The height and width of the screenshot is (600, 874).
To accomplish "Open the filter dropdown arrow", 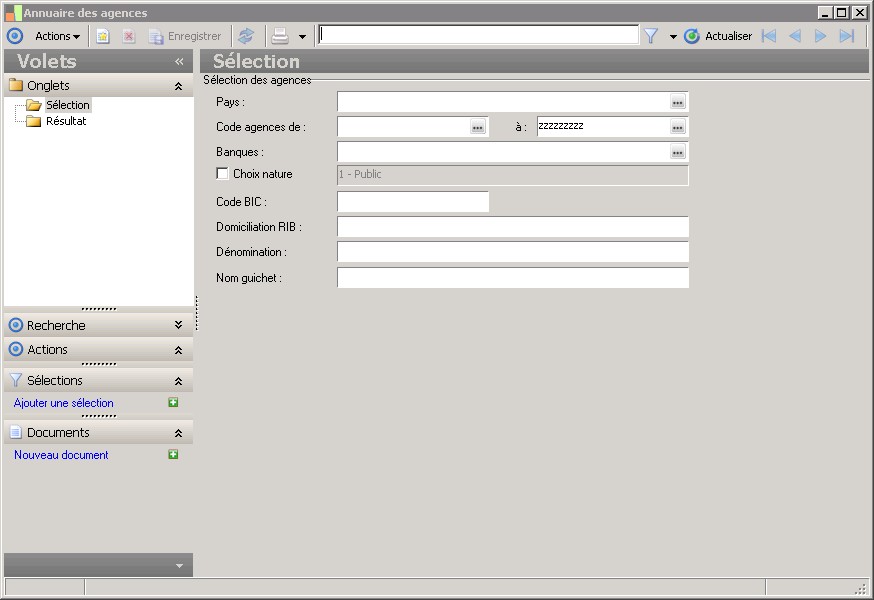I will tap(673, 37).
